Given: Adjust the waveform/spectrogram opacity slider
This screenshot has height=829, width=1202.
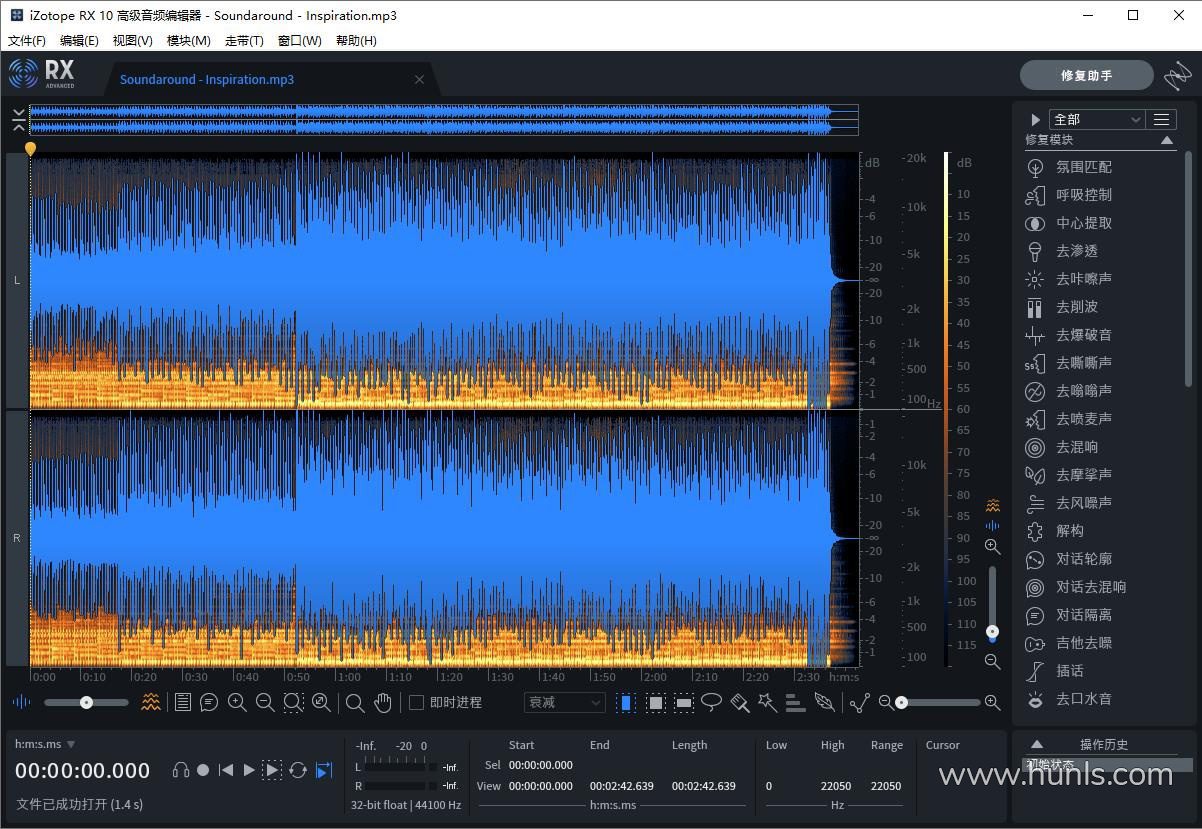Looking at the screenshot, I should click(x=86, y=702).
